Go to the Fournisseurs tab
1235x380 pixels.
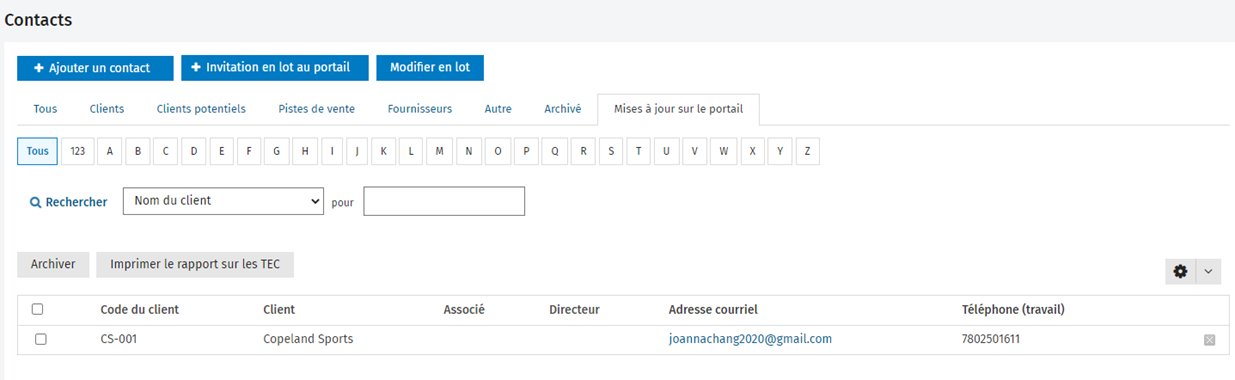(420, 109)
